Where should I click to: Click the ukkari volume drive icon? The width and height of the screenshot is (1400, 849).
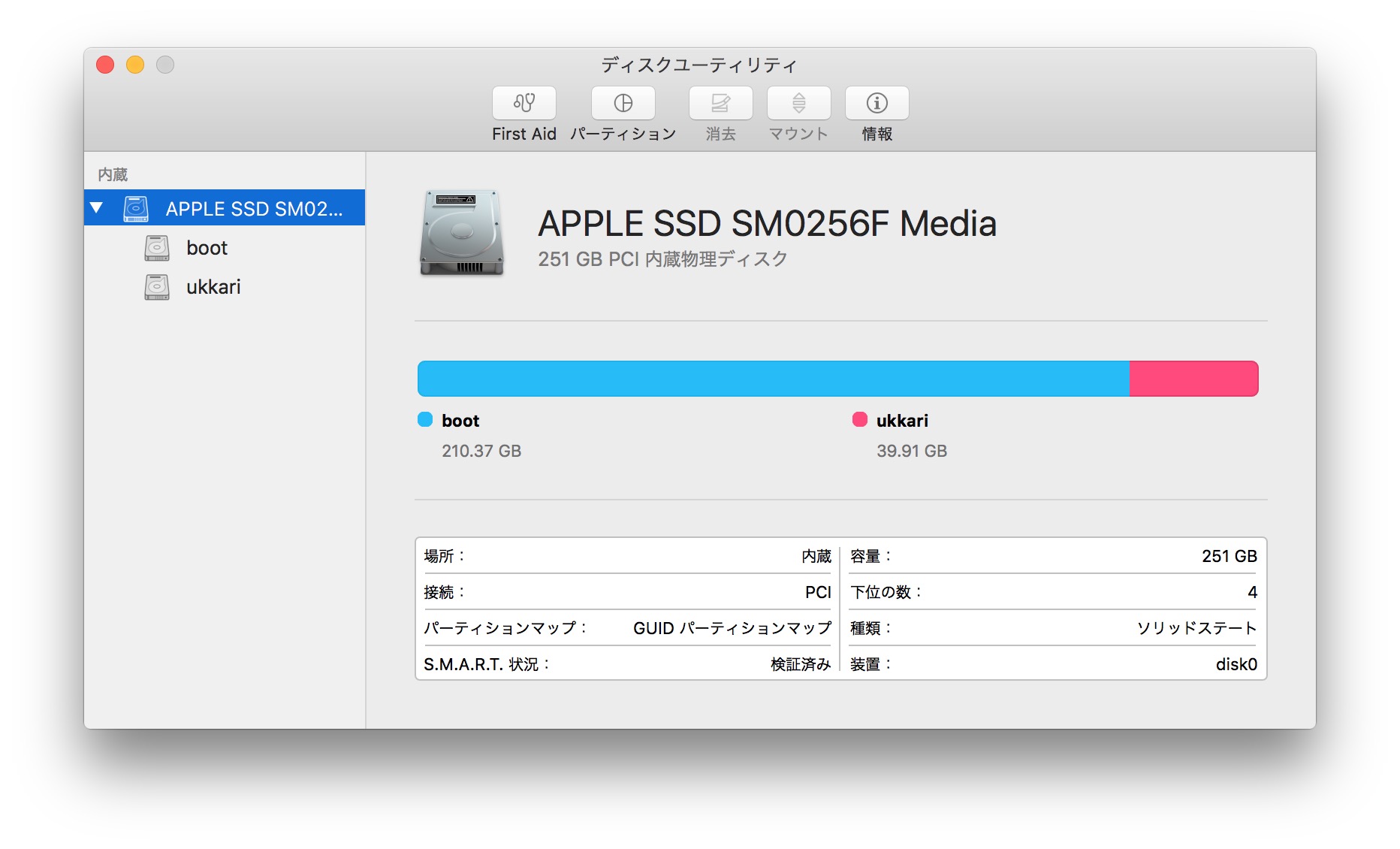pyautogui.click(x=157, y=287)
